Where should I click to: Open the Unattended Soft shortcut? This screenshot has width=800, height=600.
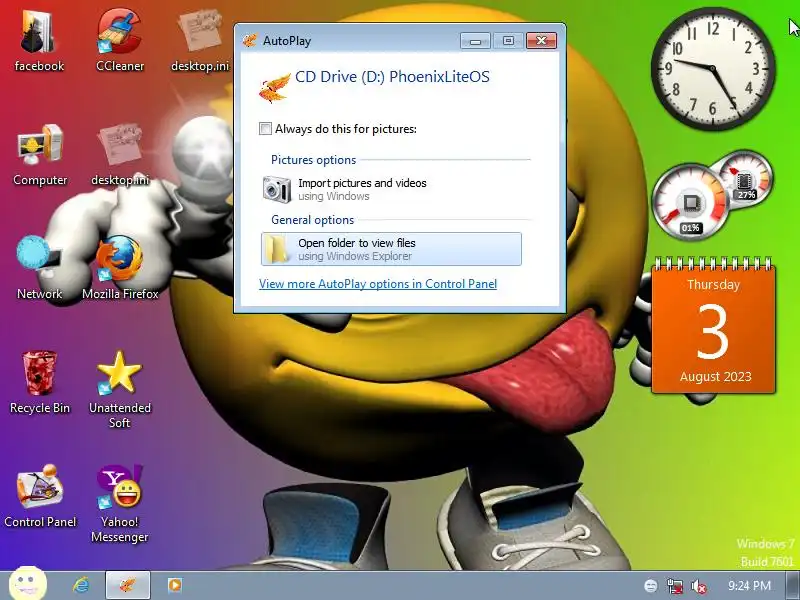click(120, 389)
